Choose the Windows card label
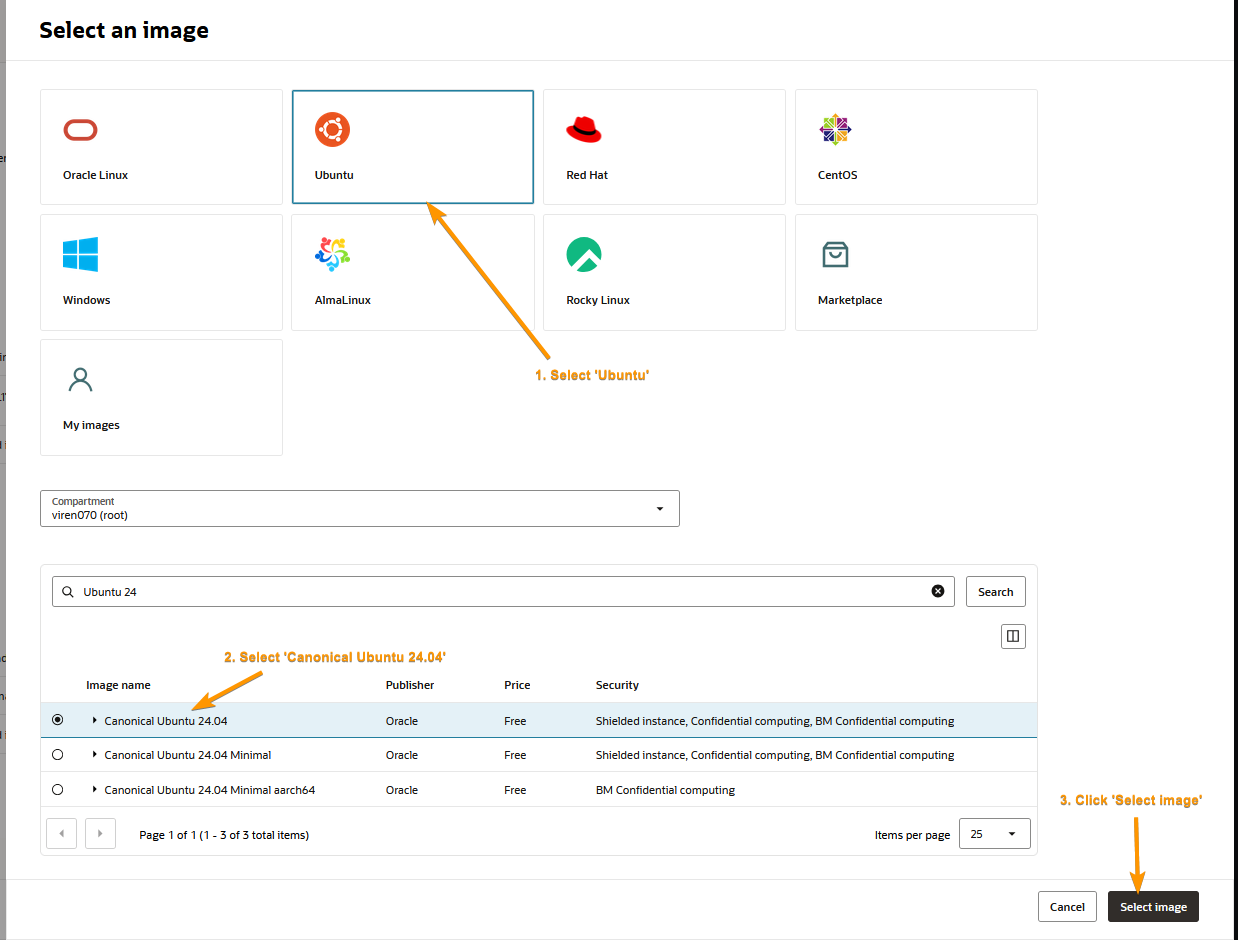The image size is (1238, 940). 86,300
